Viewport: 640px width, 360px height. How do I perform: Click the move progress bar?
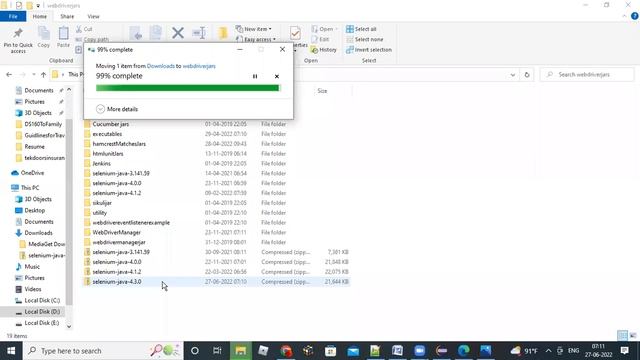(x=188, y=88)
